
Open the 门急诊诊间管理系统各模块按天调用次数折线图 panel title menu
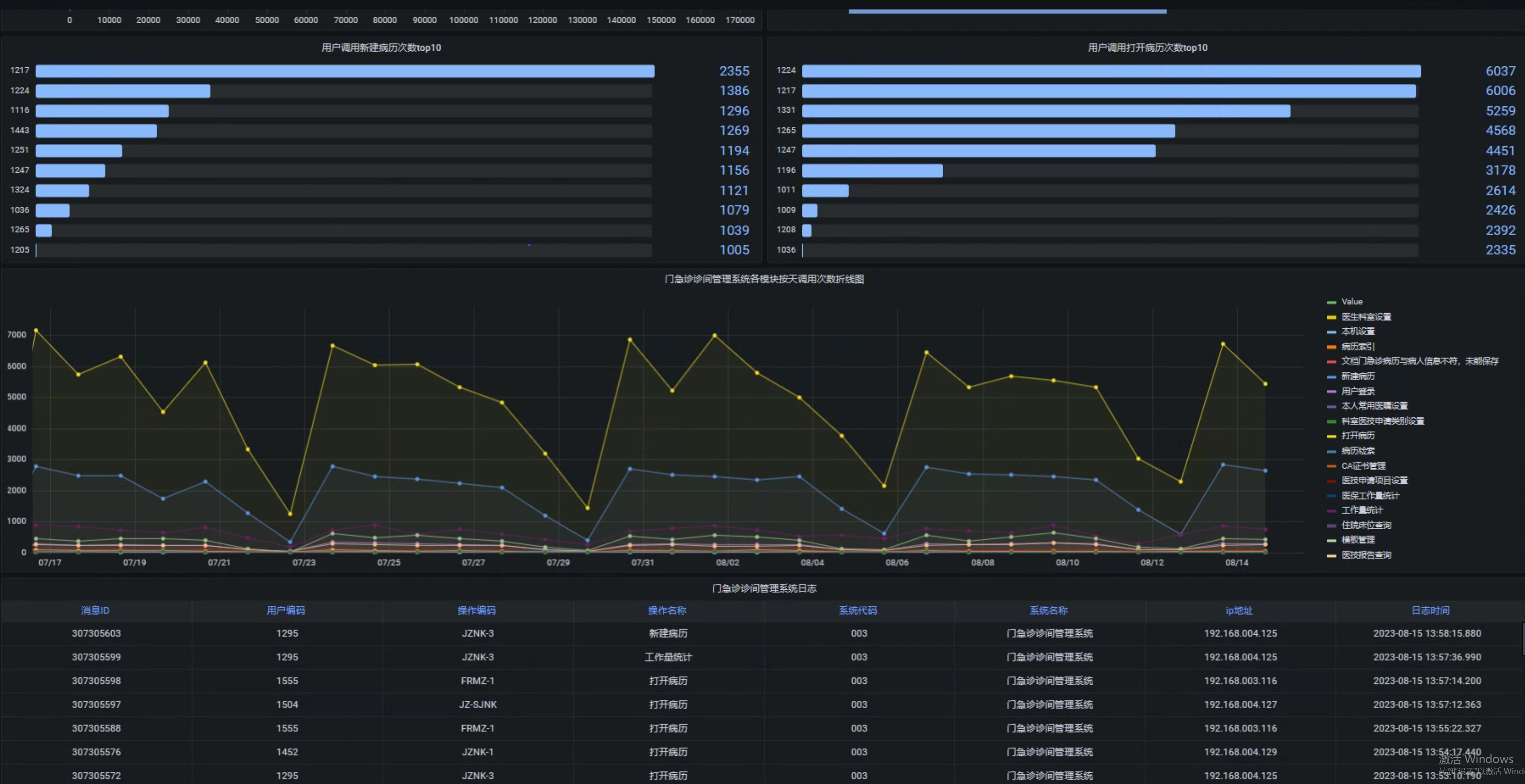[x=764, y=279]
